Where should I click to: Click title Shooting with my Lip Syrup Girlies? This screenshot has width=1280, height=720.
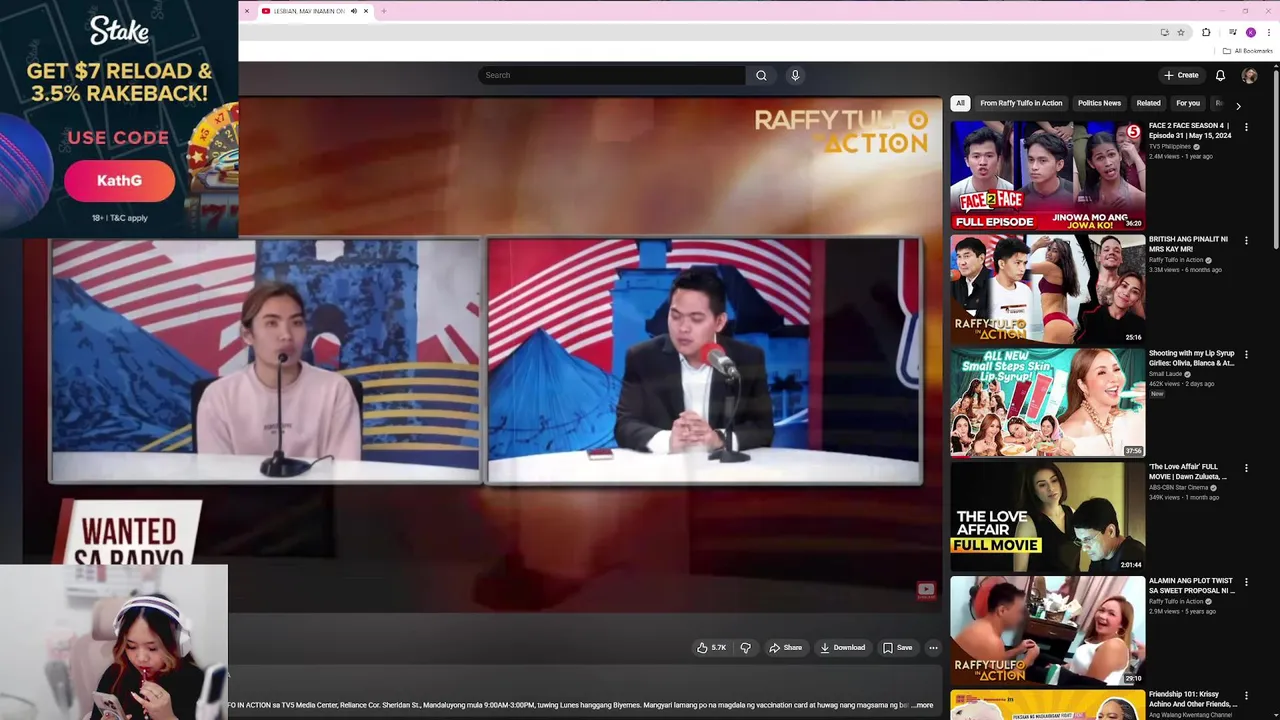coord(1192,358)
